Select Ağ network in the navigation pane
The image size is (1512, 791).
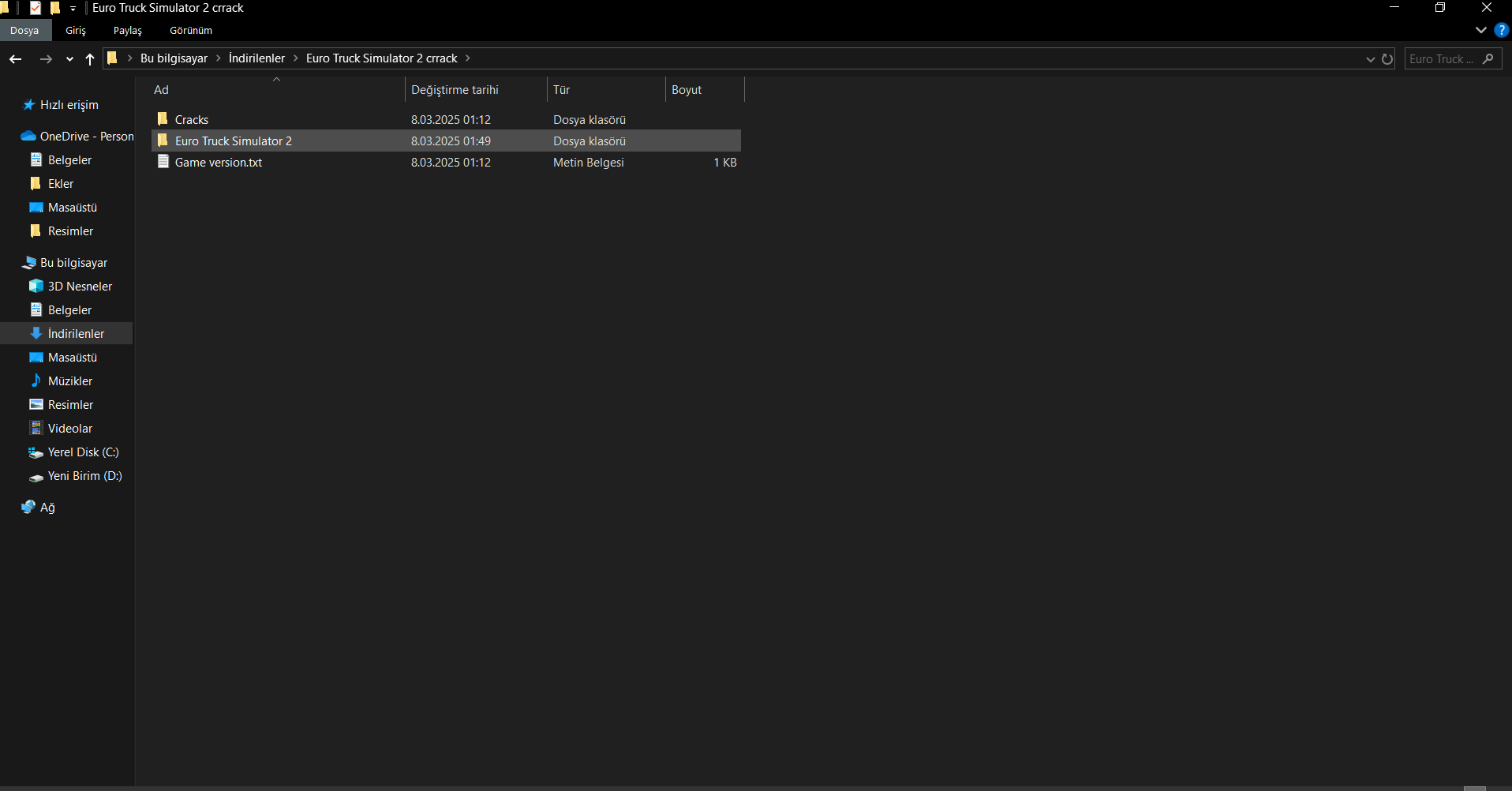coord(47,508)
